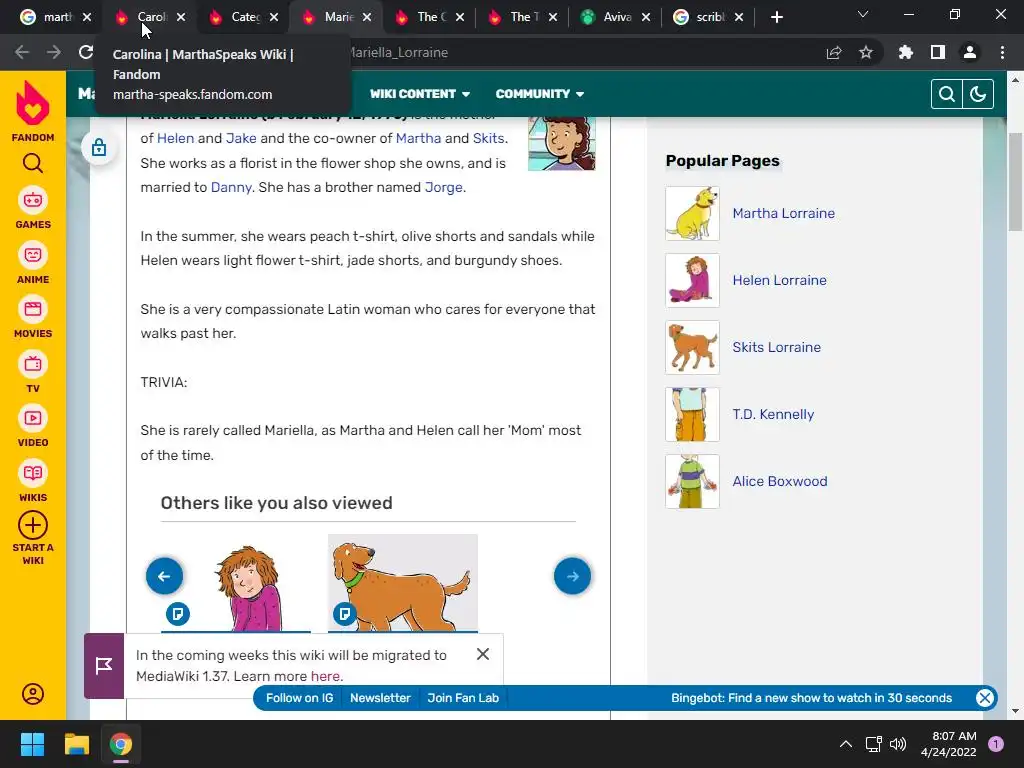Click the share page icon in address bar
1024x768 pixels.
(x=834, y=52)
